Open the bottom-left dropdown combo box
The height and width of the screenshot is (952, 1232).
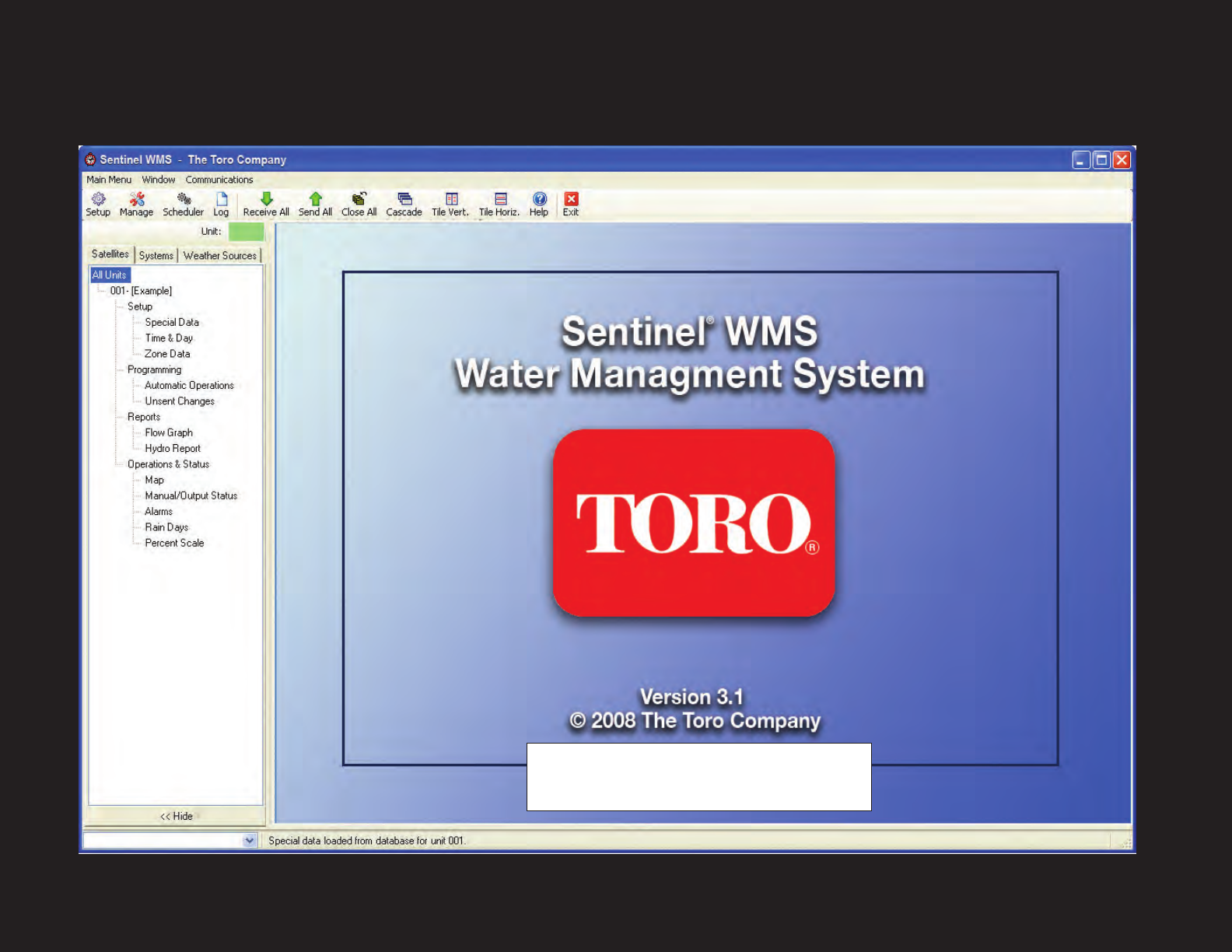249,841
